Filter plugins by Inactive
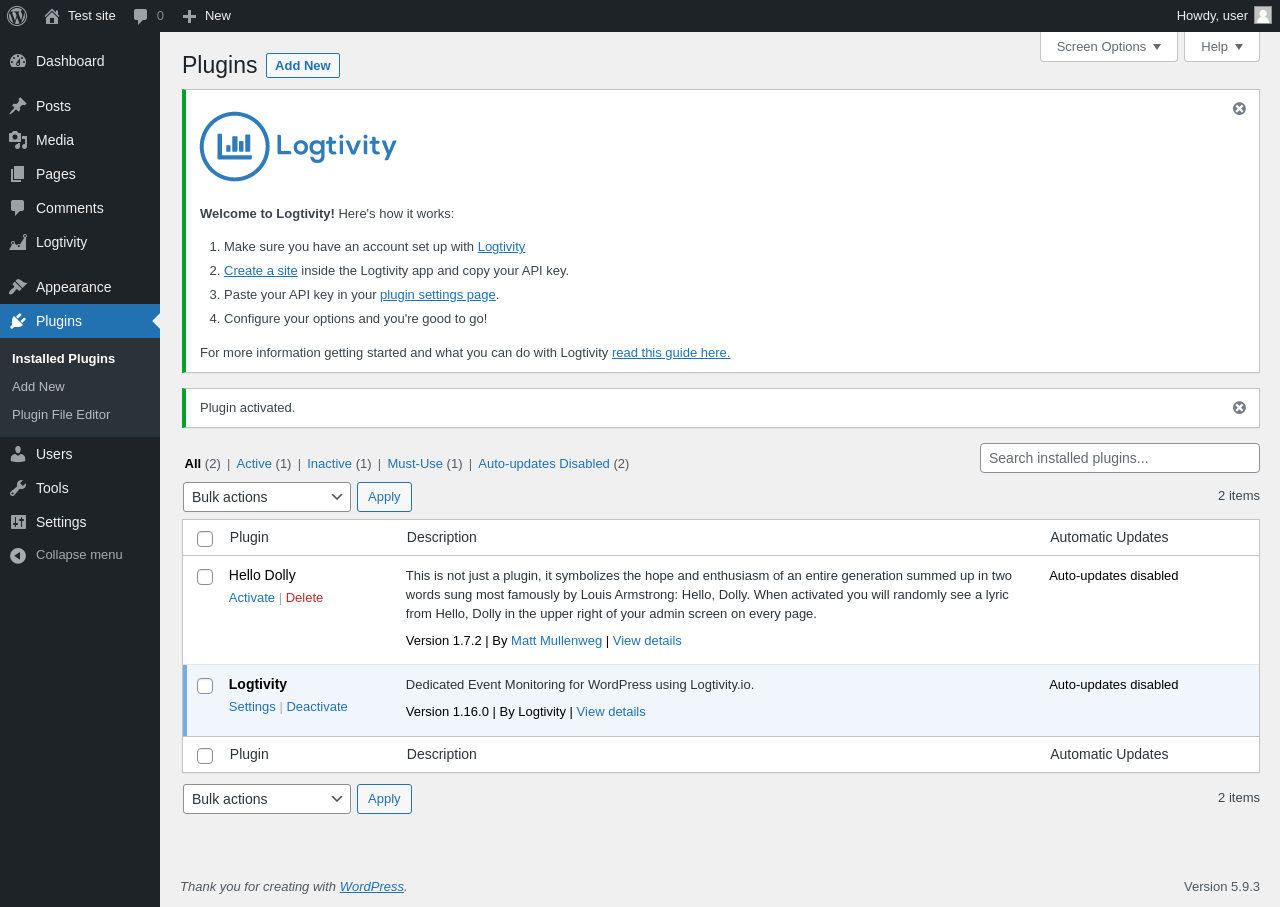Viewport: 1280px width, 907px height. click(329, 463)
